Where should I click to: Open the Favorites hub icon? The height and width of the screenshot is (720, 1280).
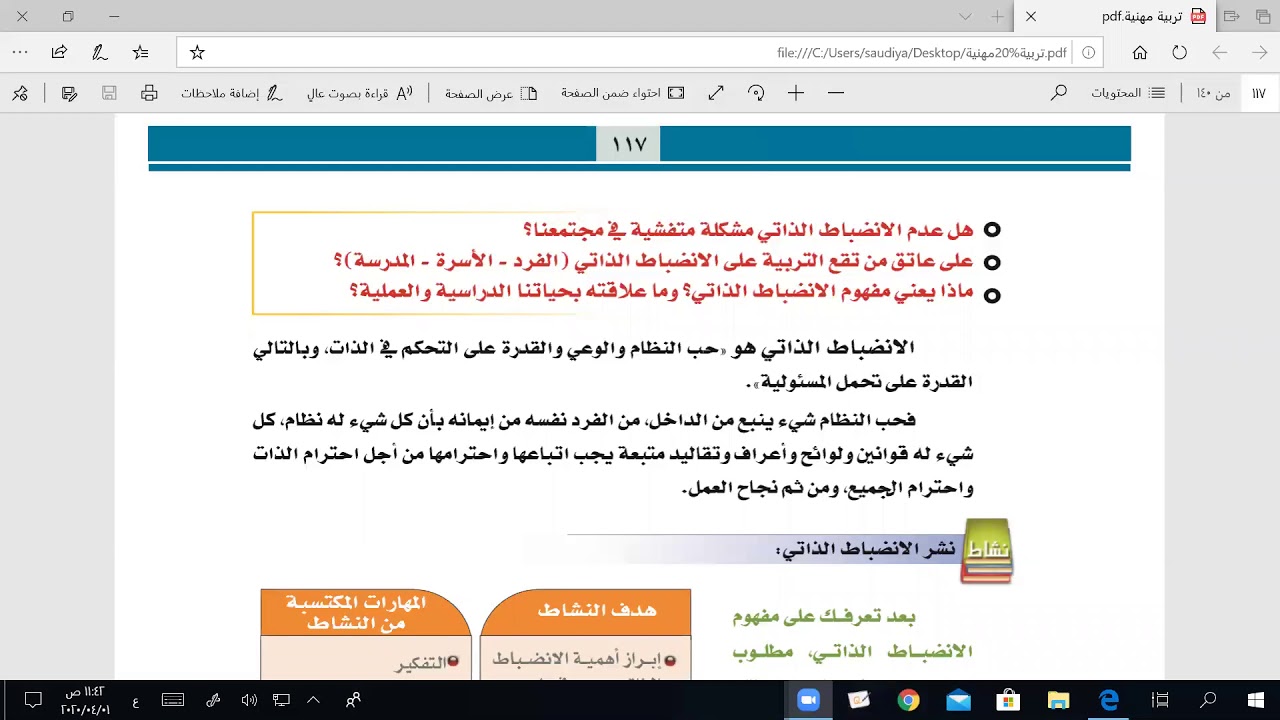click(140, 52)
